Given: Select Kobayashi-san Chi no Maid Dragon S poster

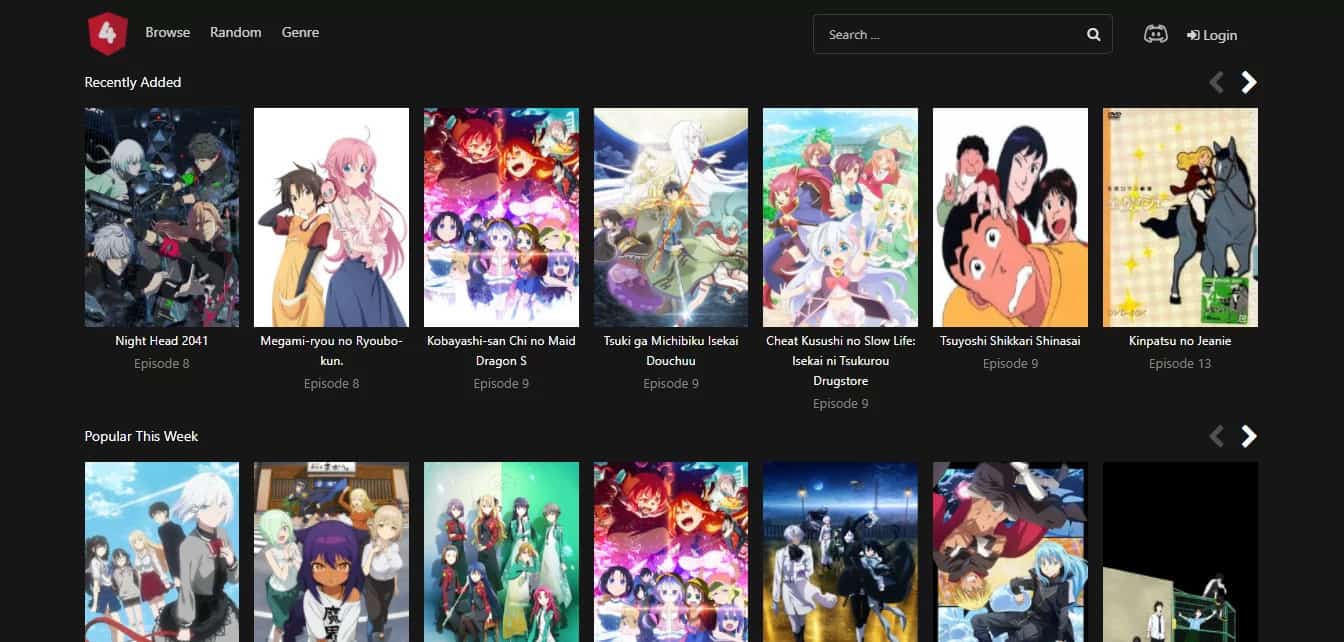Looking at the screenshot, I should pos(501,217).
